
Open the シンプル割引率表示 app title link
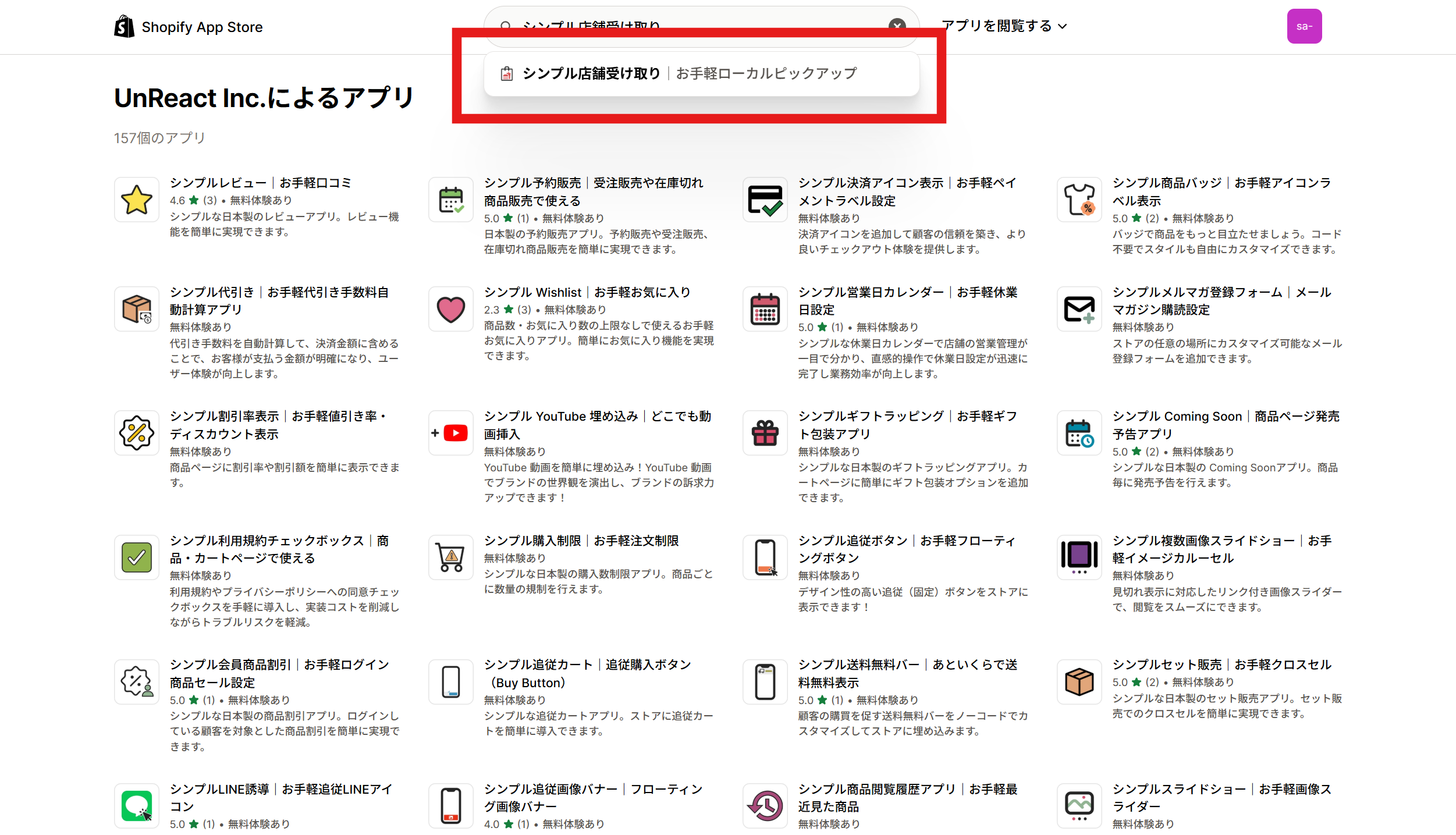point(278,425)
